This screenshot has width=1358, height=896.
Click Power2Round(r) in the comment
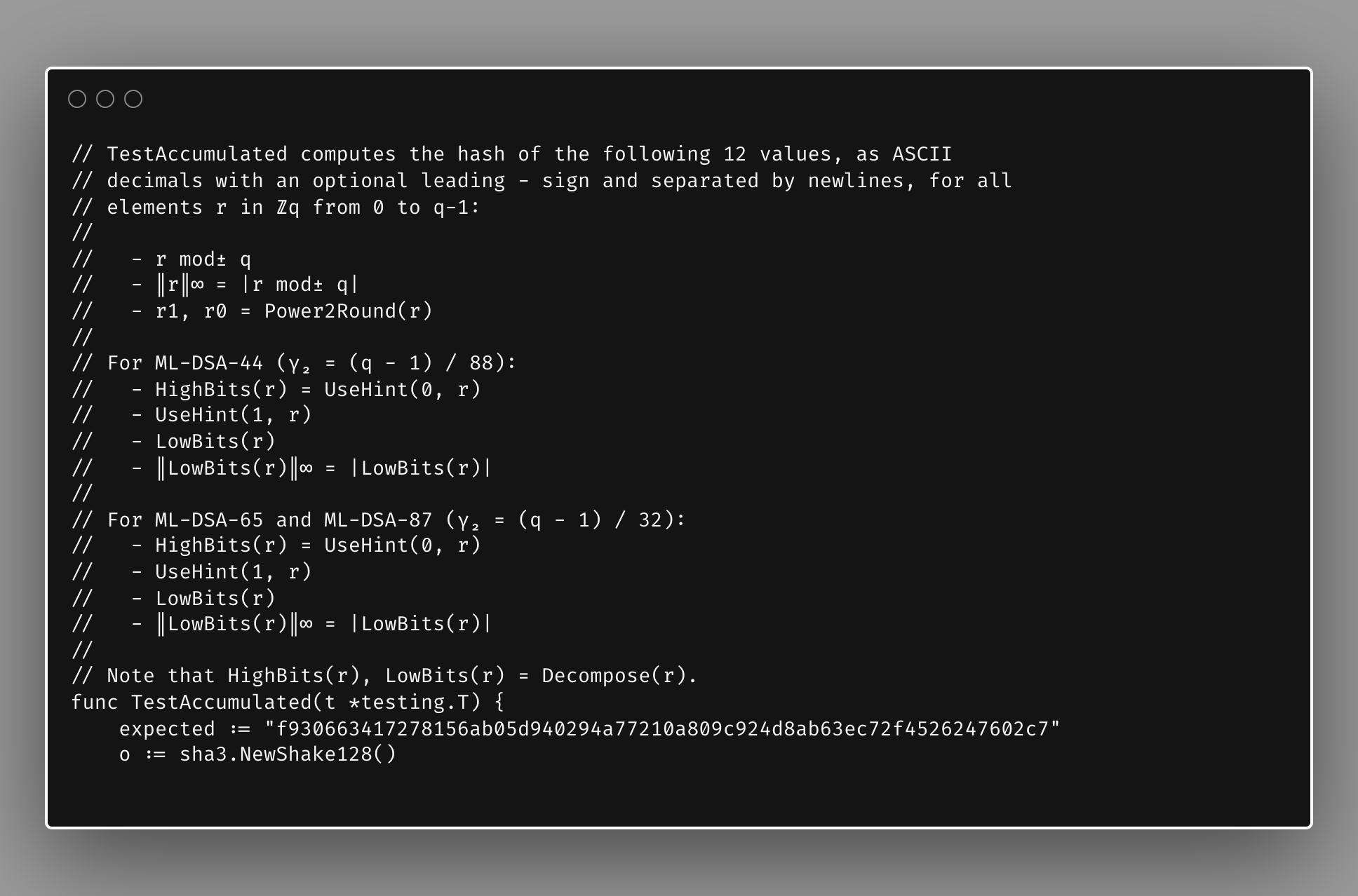(348, 311)
